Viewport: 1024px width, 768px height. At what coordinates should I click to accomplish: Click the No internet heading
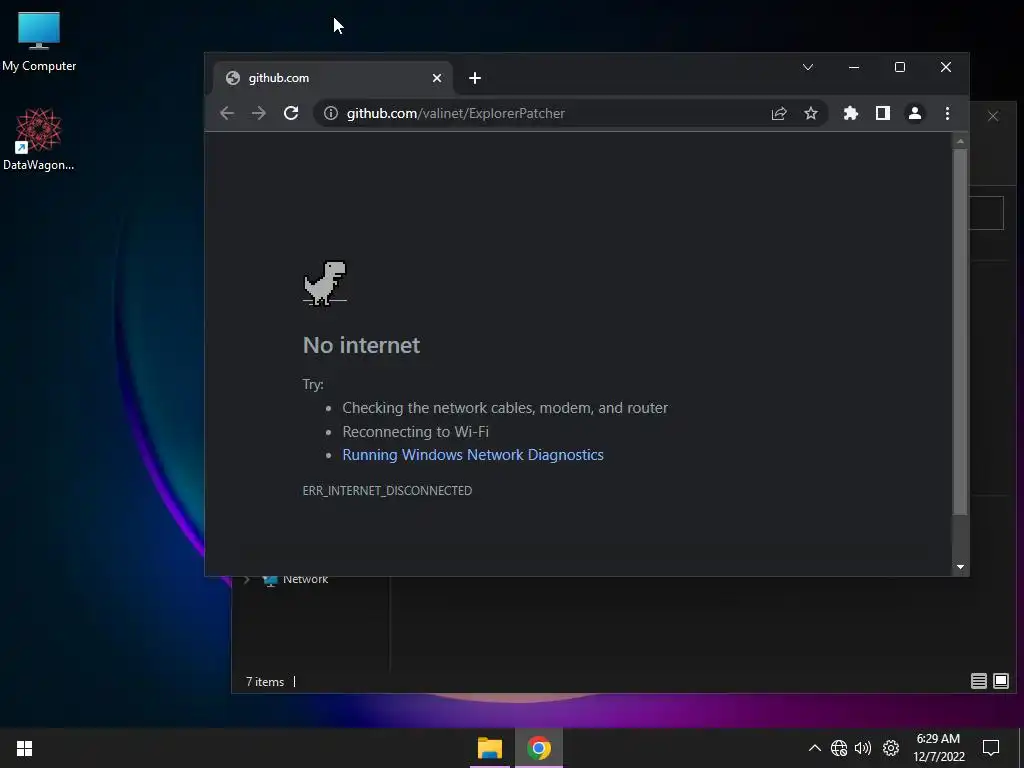[361, 345]
